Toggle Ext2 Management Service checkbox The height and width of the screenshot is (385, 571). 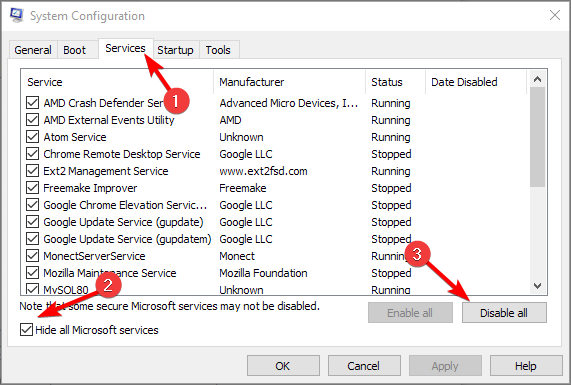tap(32, 171)
